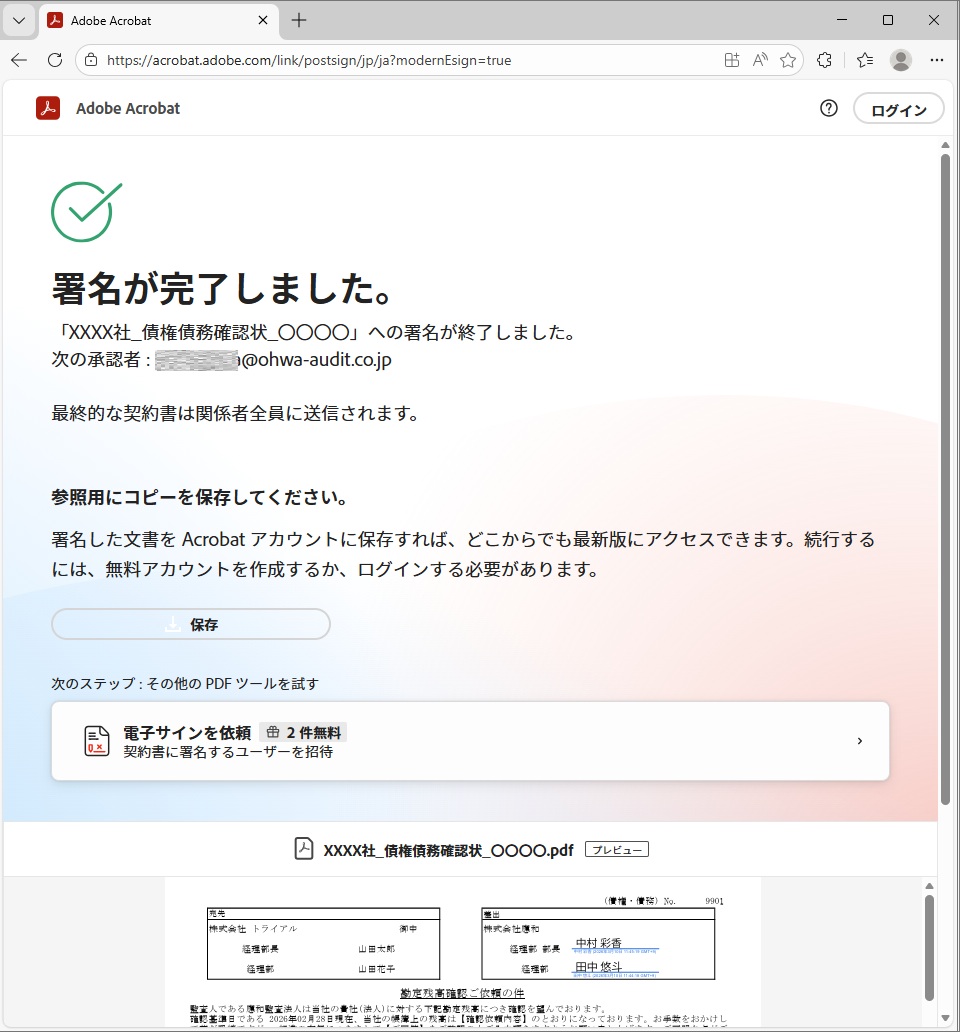Click the address bar URL field
960x1032 pixels.
pos(400,60)
